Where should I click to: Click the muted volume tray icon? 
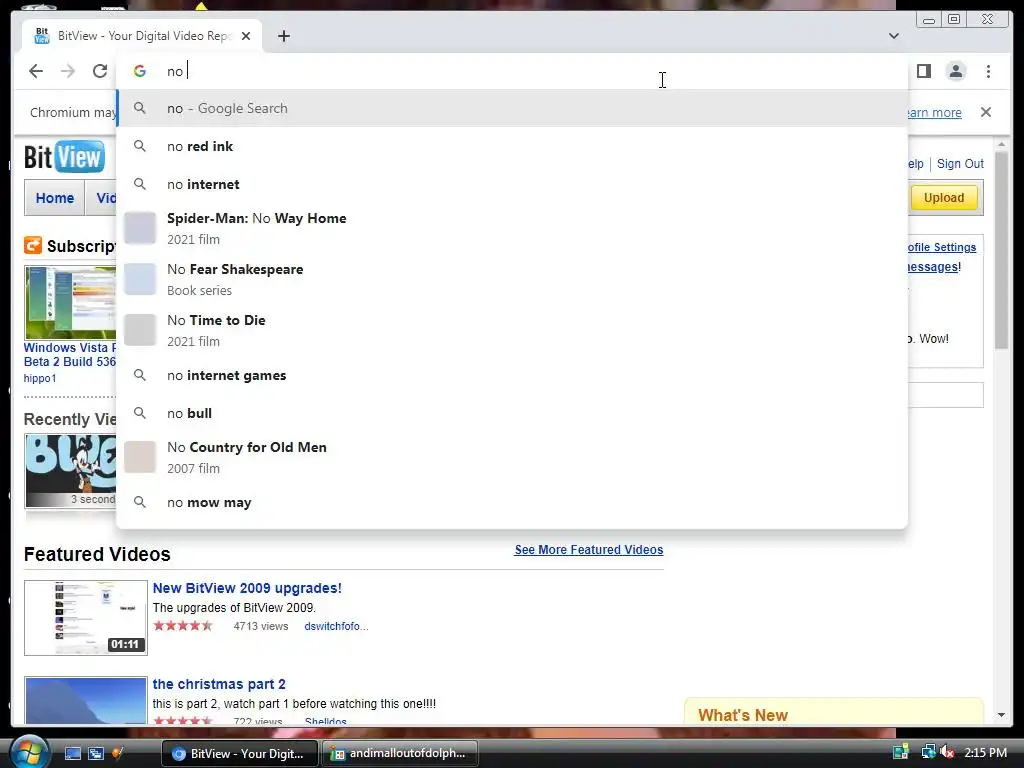pyautogui.click(x=947, y=753)
